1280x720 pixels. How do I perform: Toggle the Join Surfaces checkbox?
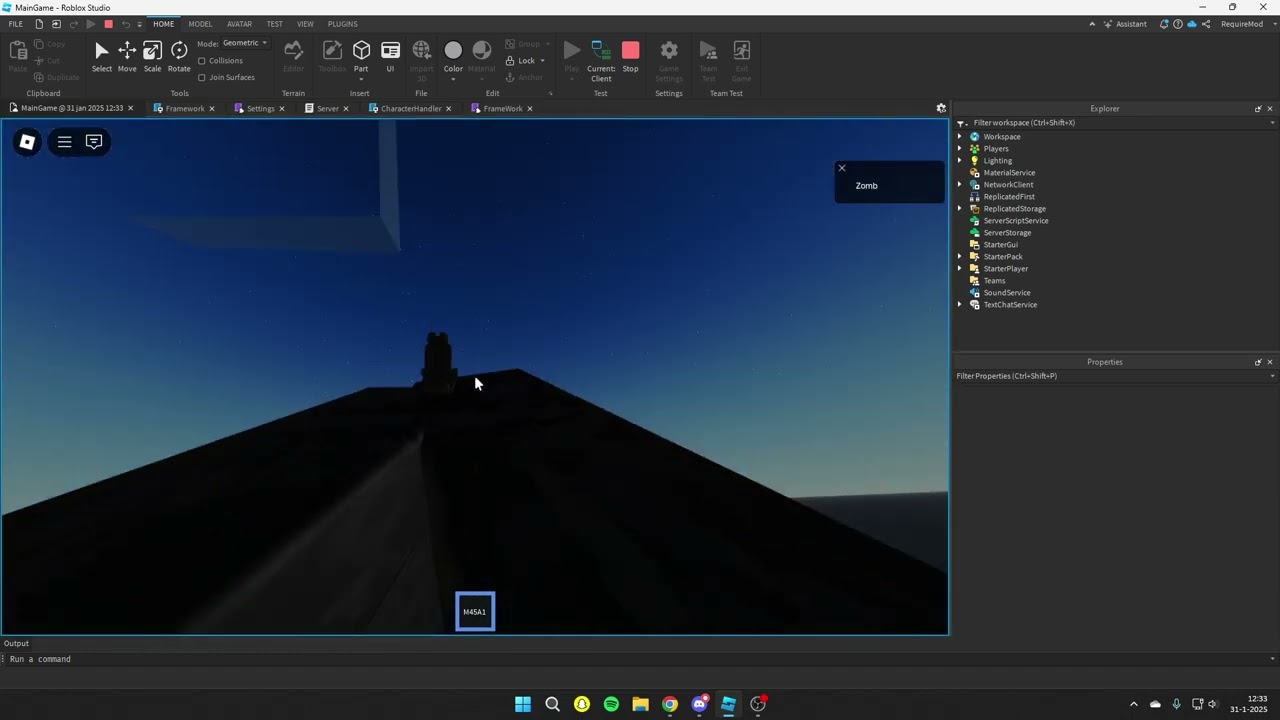coord(202,77)
